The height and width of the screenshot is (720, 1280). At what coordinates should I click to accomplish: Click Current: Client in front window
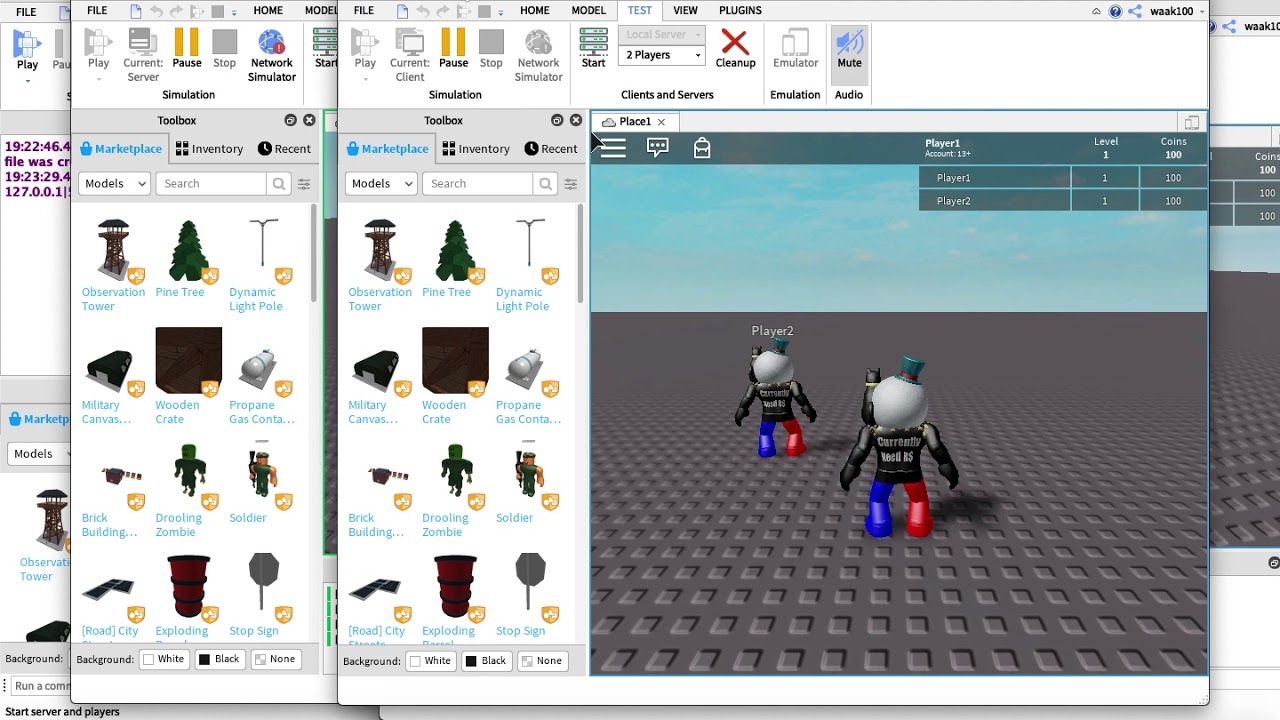coord(410,56)
